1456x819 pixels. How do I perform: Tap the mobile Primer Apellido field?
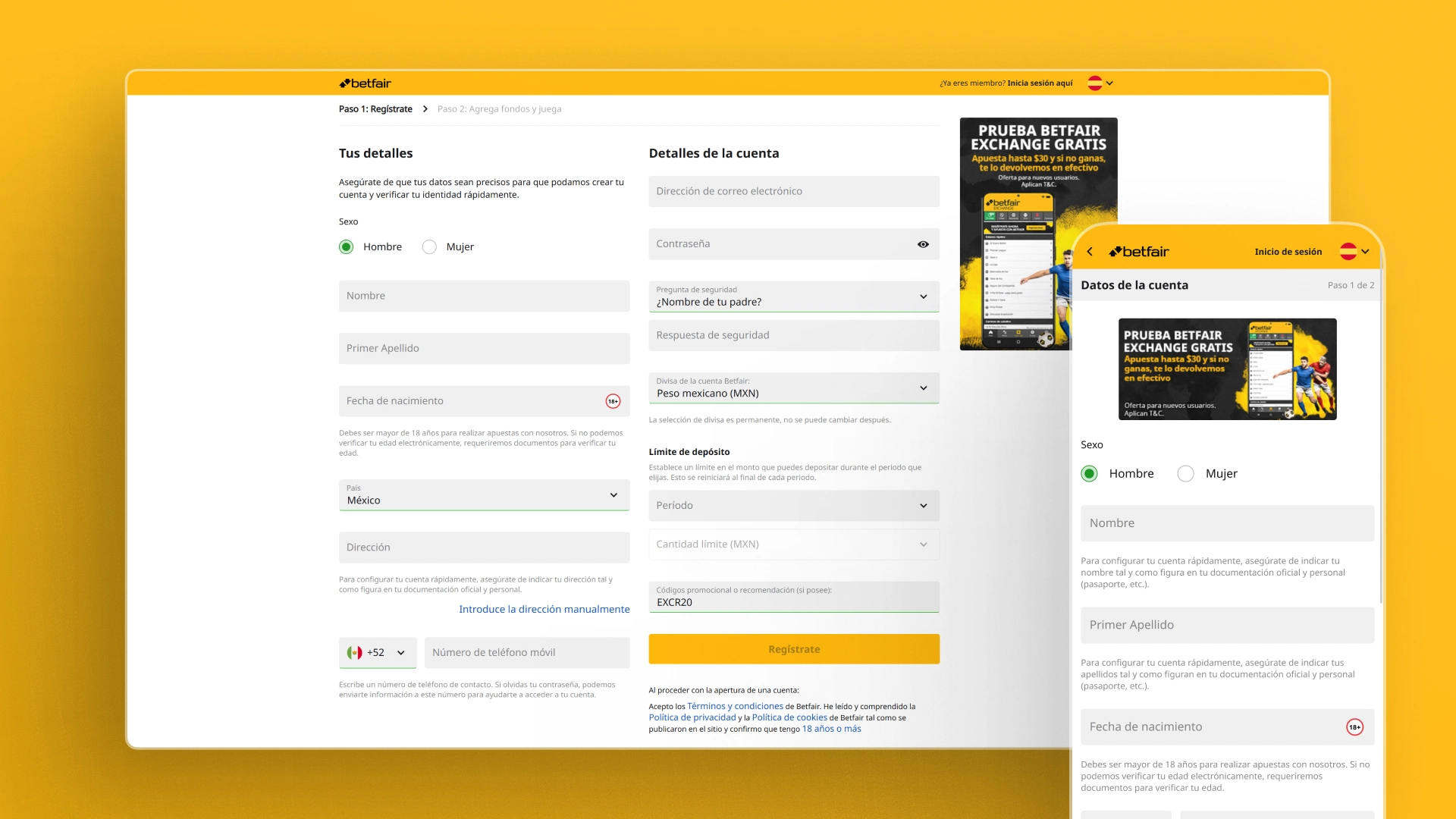click(1227, 625)
